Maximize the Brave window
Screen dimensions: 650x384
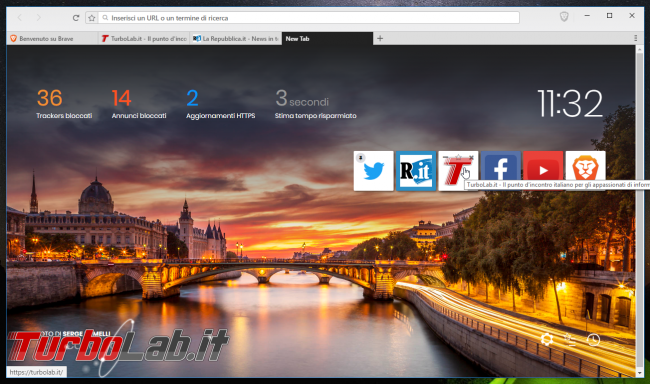tap(609, 15)
